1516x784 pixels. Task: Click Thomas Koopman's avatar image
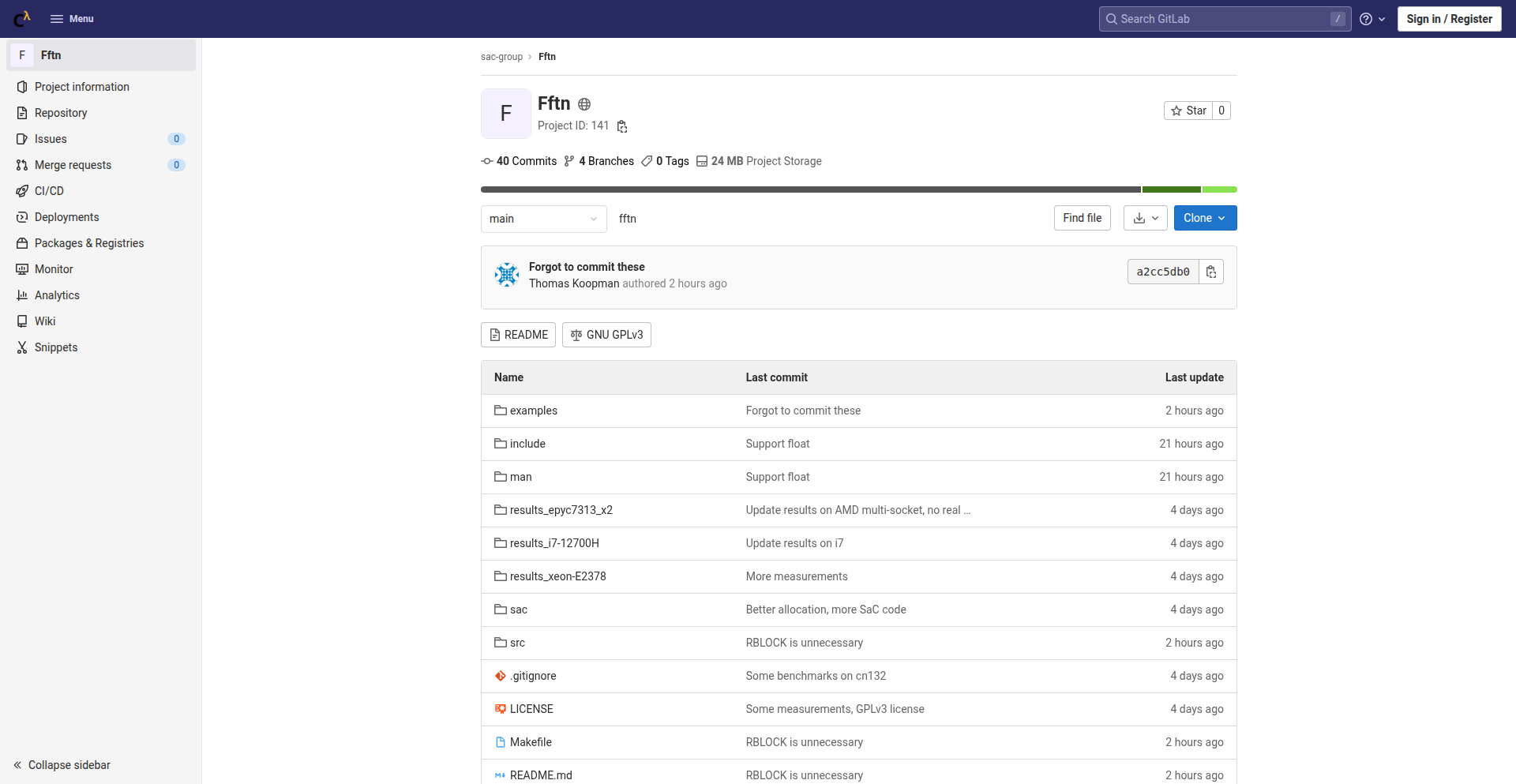(507, 275)
